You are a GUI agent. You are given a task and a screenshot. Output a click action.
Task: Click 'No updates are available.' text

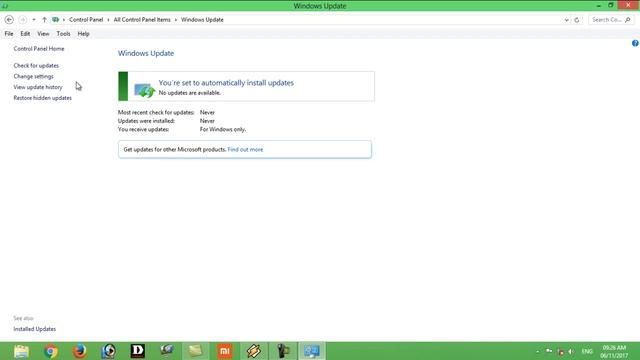click(189, 93)
